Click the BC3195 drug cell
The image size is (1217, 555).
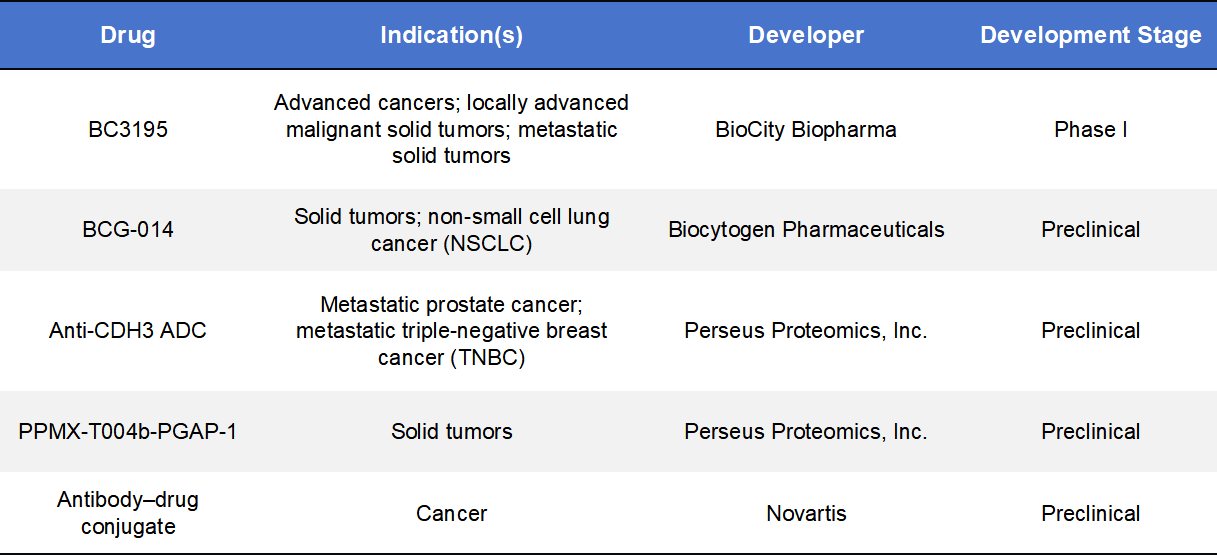[128, 129]
